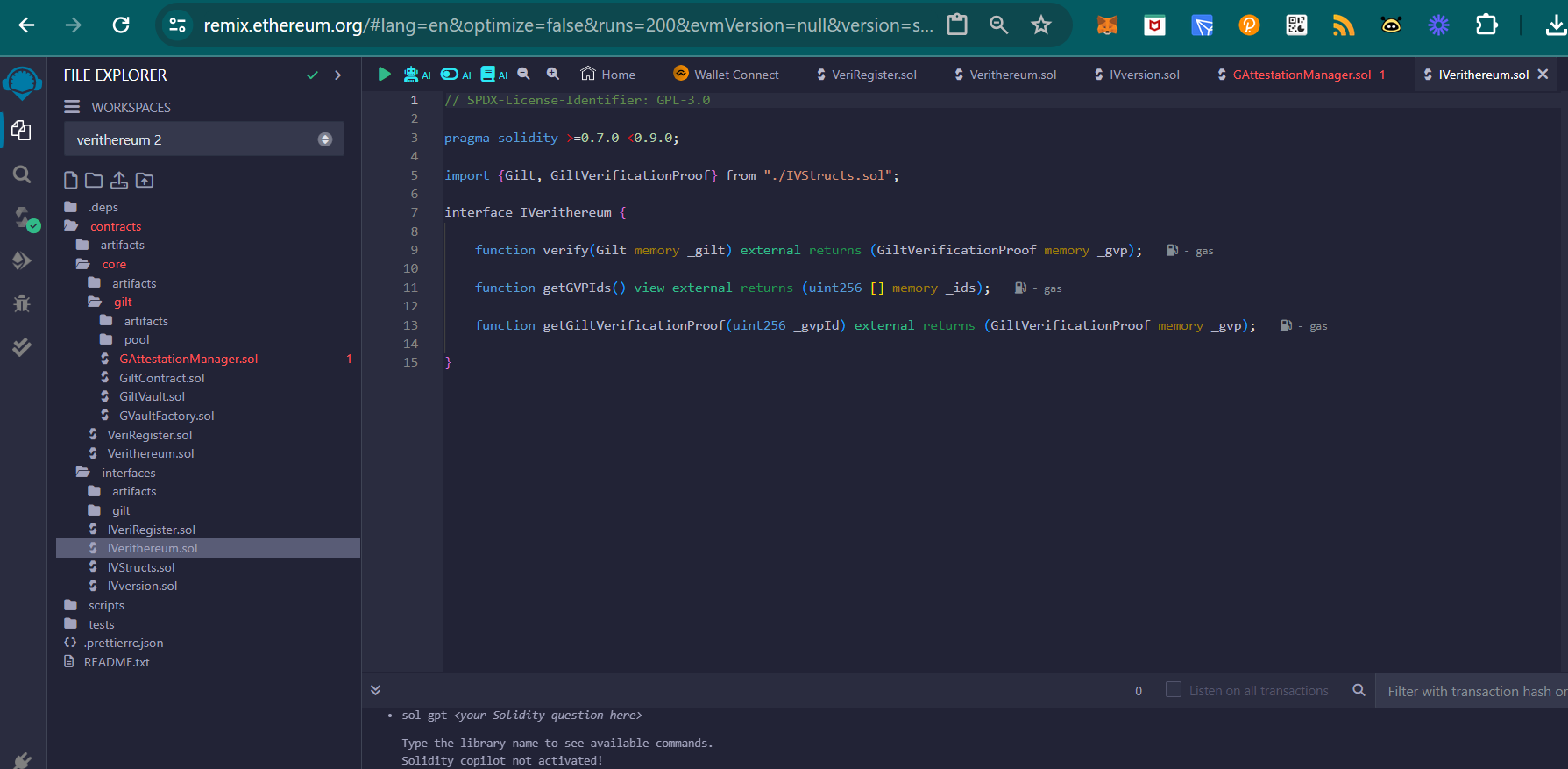Open the file search sidebar icon
1568x769 pixels.
click(x=22, y=174)
